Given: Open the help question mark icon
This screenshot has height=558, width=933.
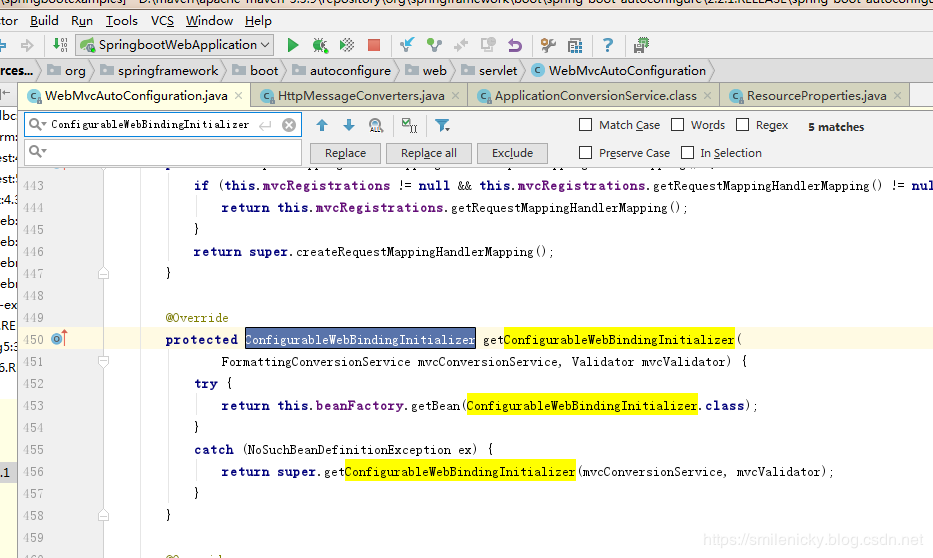Looking at the screenshot, I should pos(608,45).
